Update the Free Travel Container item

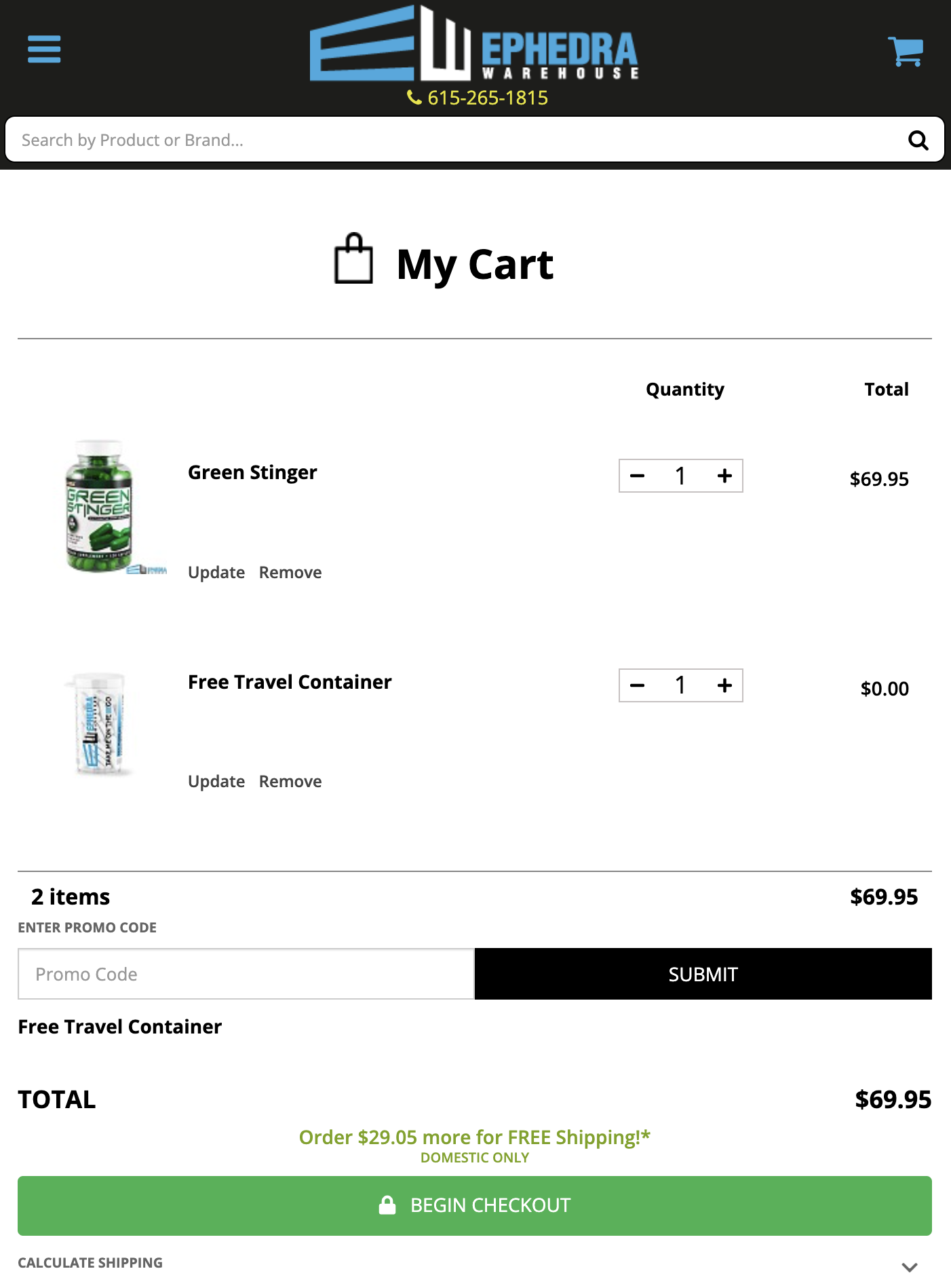click(216, 781)
